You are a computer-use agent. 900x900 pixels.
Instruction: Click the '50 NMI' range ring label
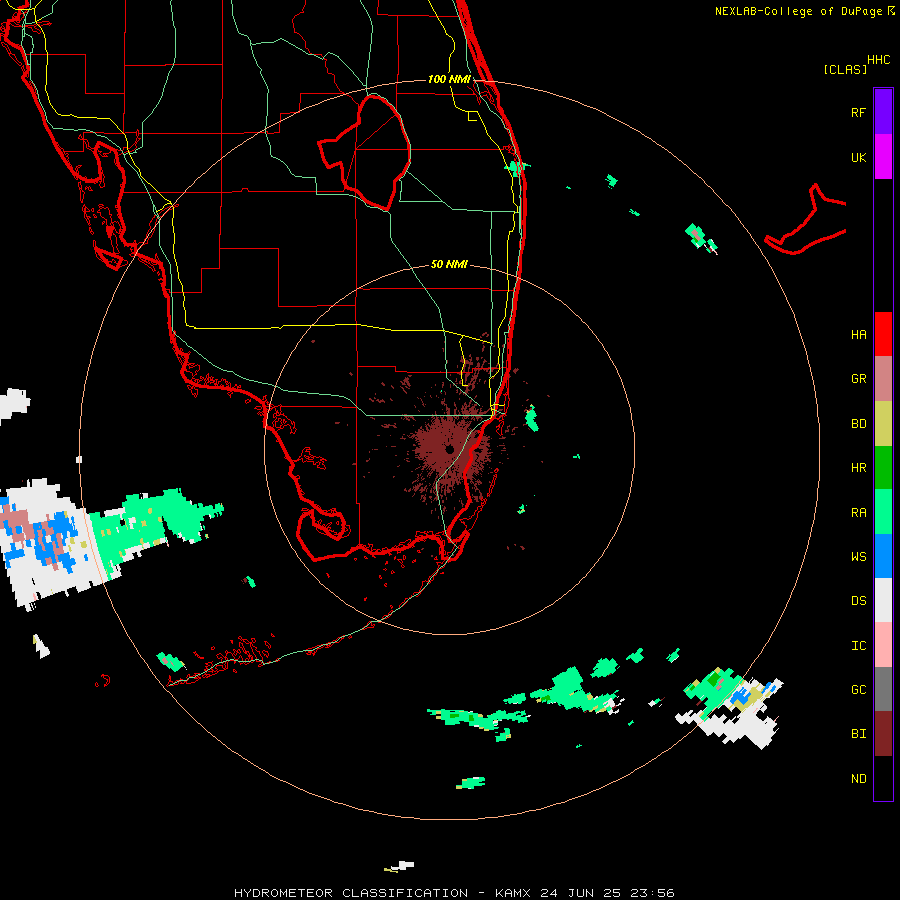(449, 264)
